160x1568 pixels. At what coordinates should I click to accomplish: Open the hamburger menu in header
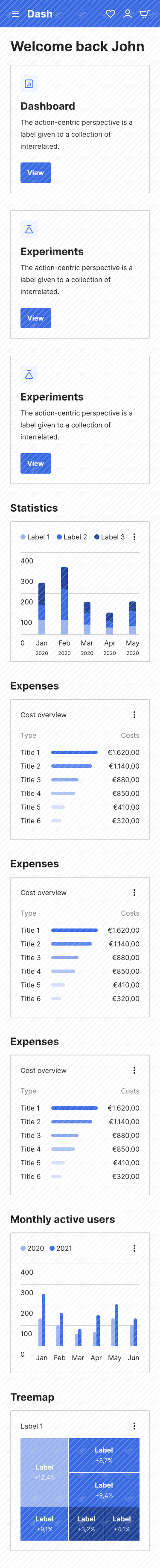tap(15, 13)
